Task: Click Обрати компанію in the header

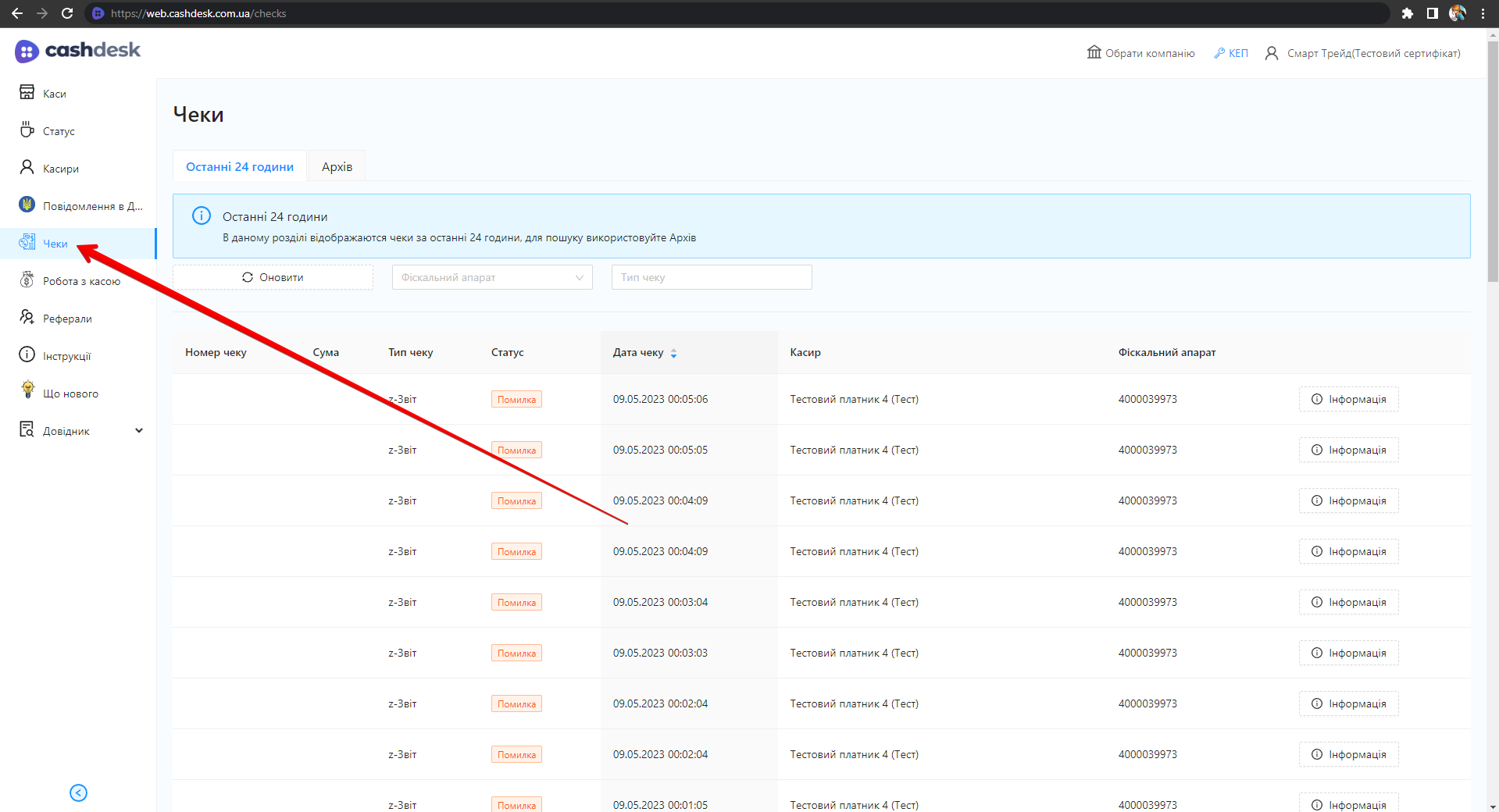Action: [x=1140, y=53]
